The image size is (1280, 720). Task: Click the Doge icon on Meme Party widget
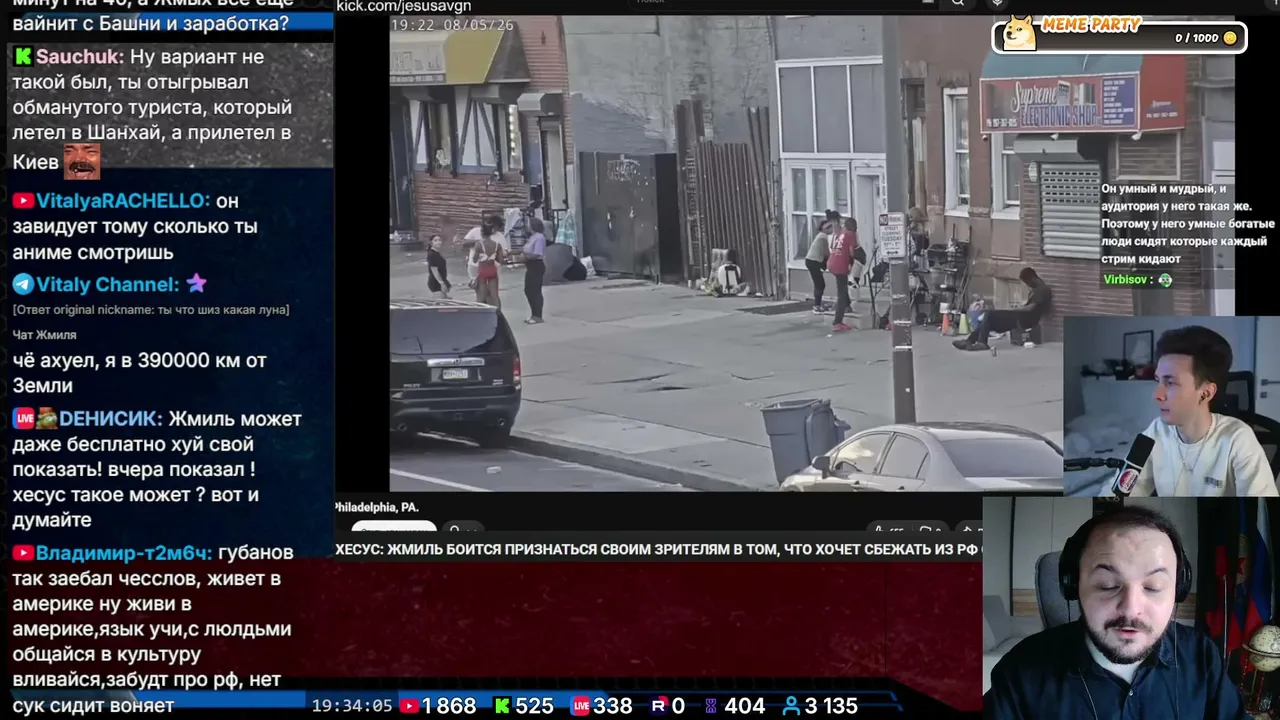[1019, 32]
